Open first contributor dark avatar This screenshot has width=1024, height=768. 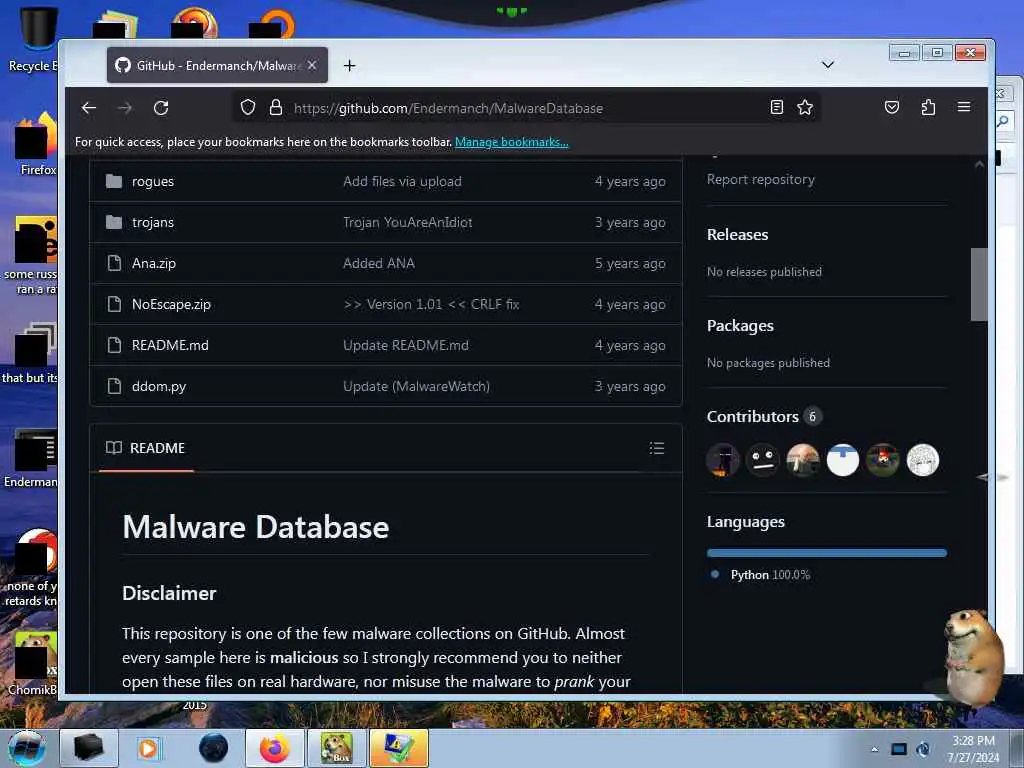(x=722, y=460)
